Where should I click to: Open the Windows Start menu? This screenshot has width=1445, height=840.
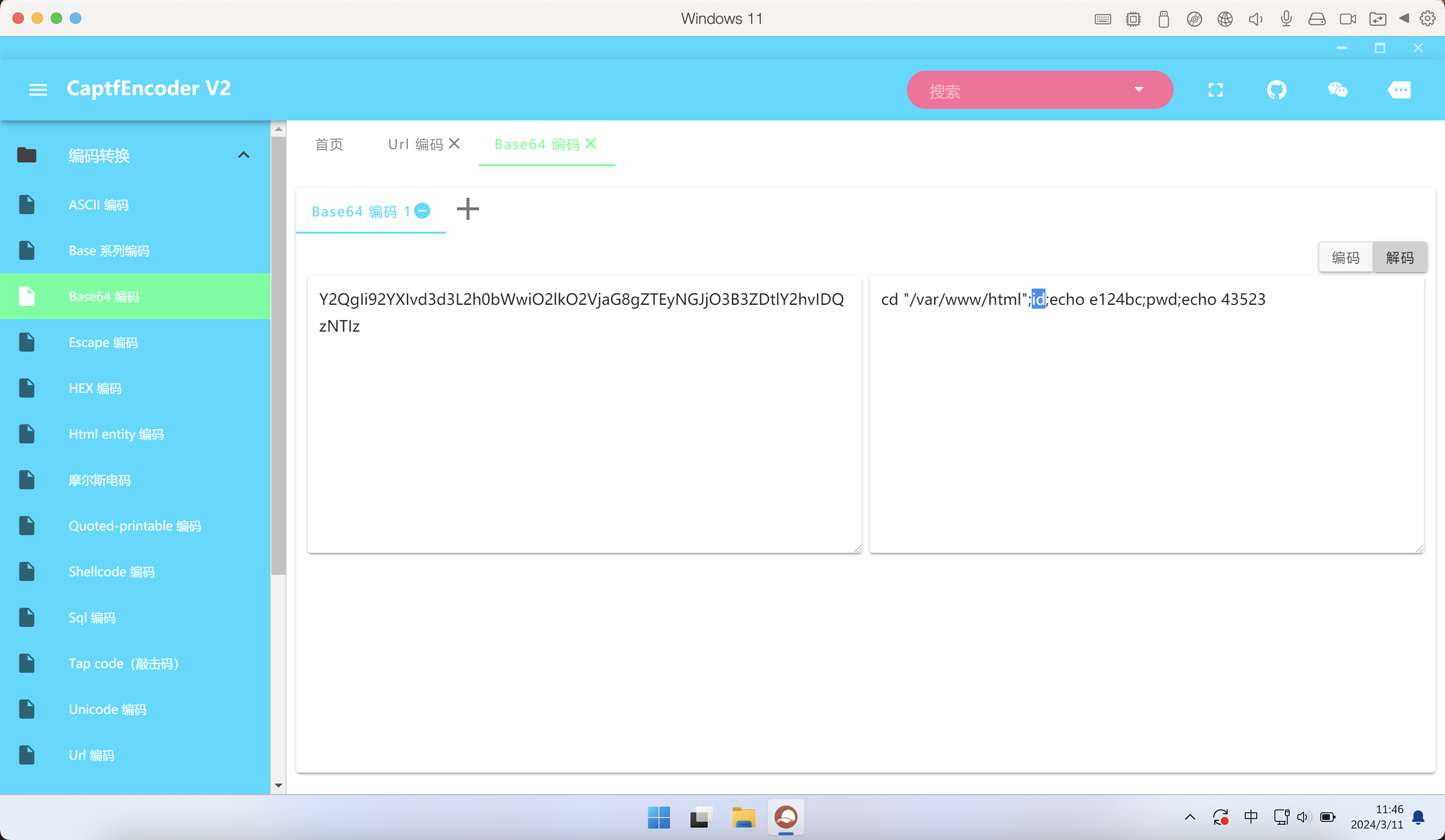coord(658,817)
